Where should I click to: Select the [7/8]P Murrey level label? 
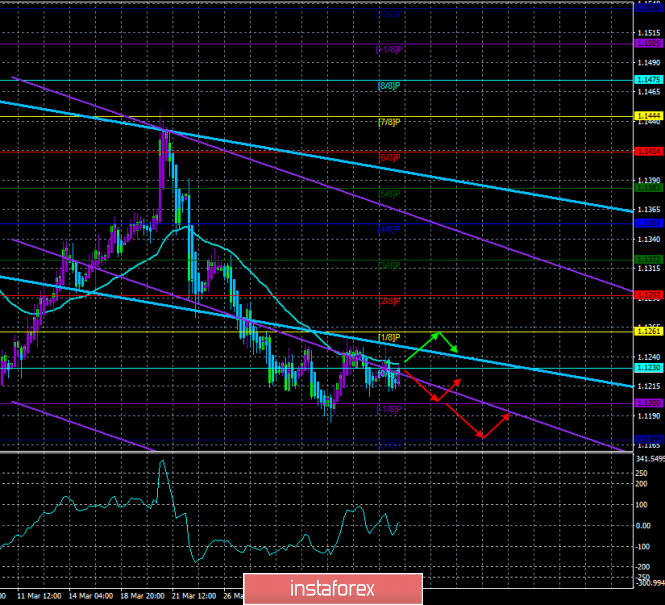click(x=389, y=123)
